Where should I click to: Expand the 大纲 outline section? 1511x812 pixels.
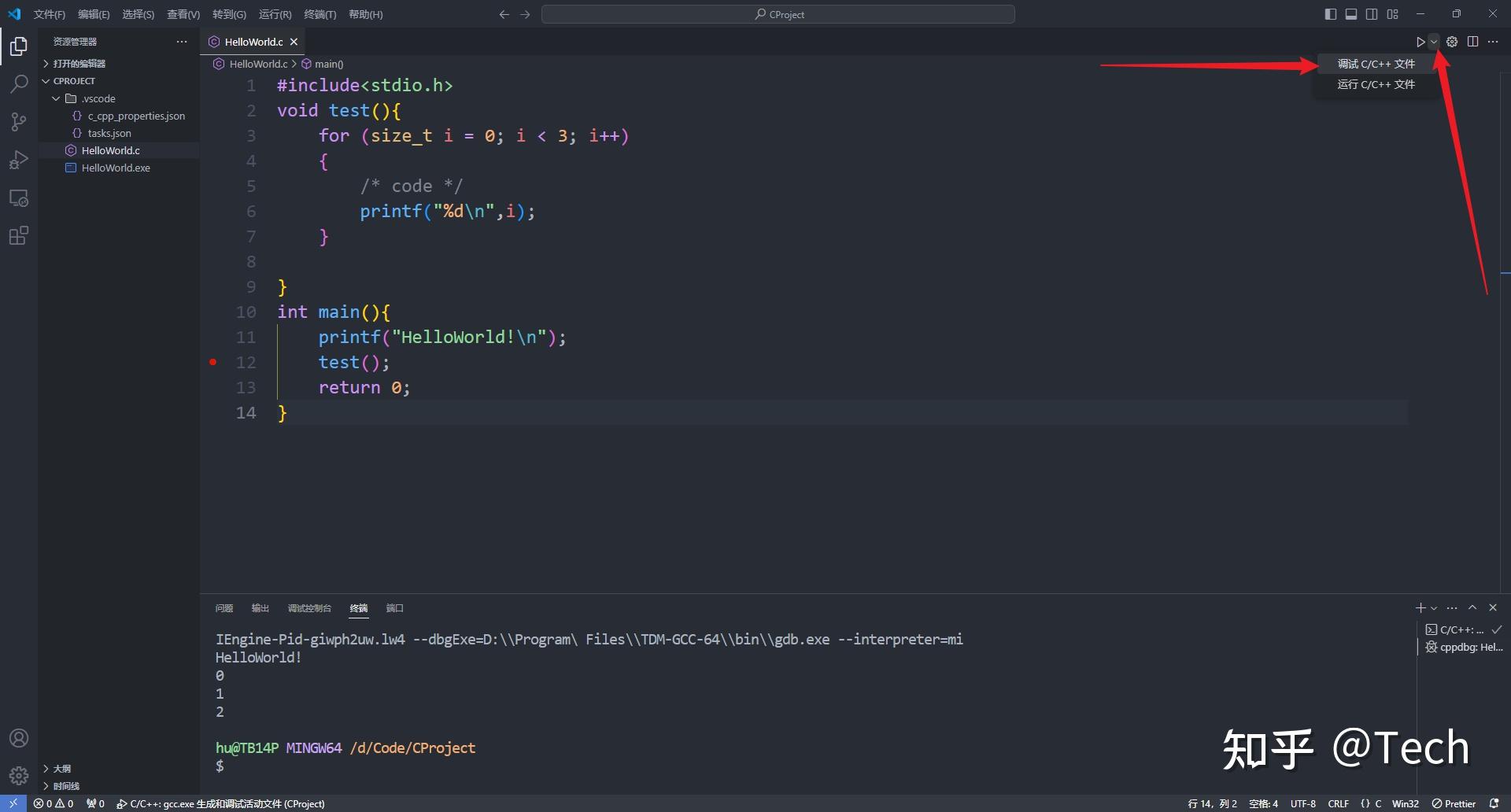[x=61, y=769]
